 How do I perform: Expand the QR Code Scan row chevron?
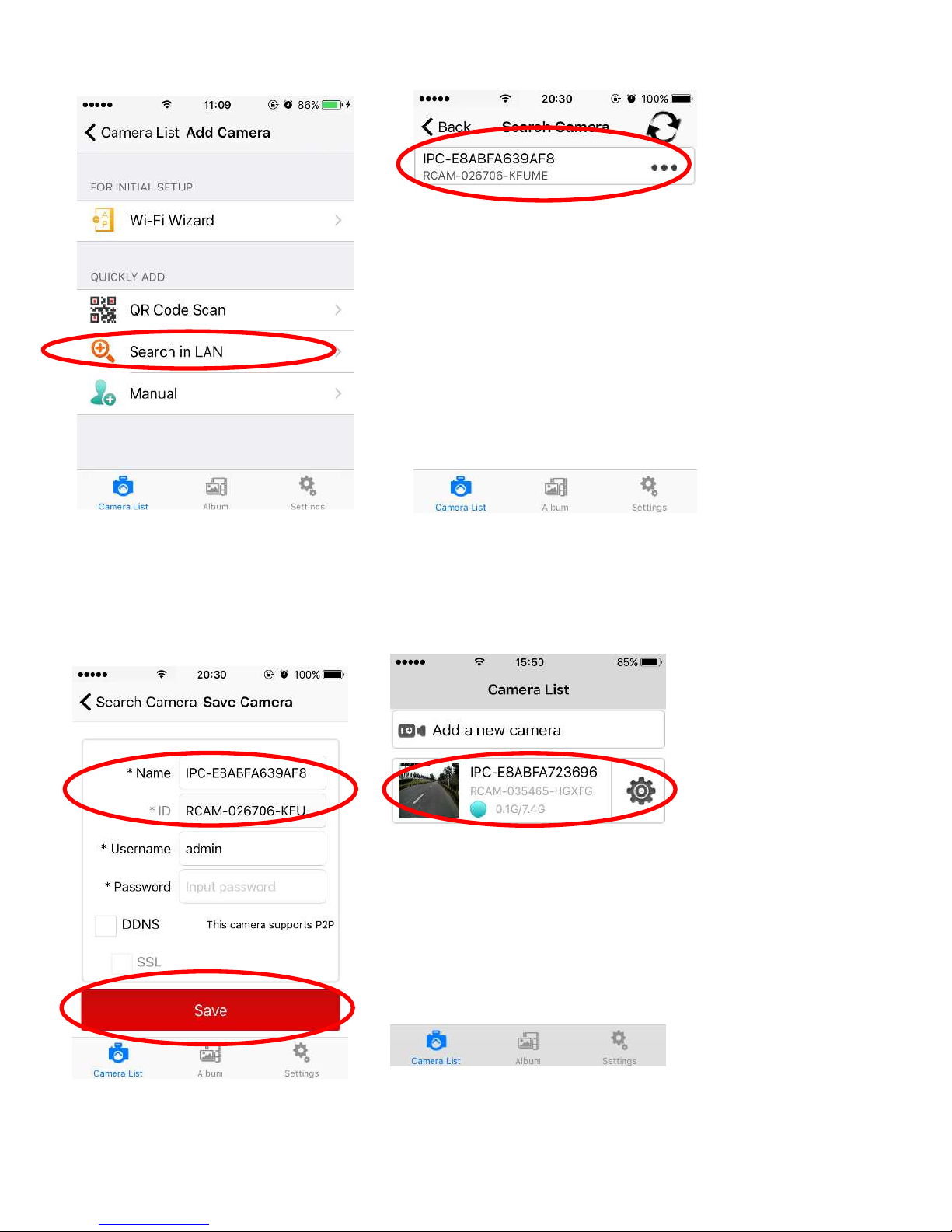(338, 310)
